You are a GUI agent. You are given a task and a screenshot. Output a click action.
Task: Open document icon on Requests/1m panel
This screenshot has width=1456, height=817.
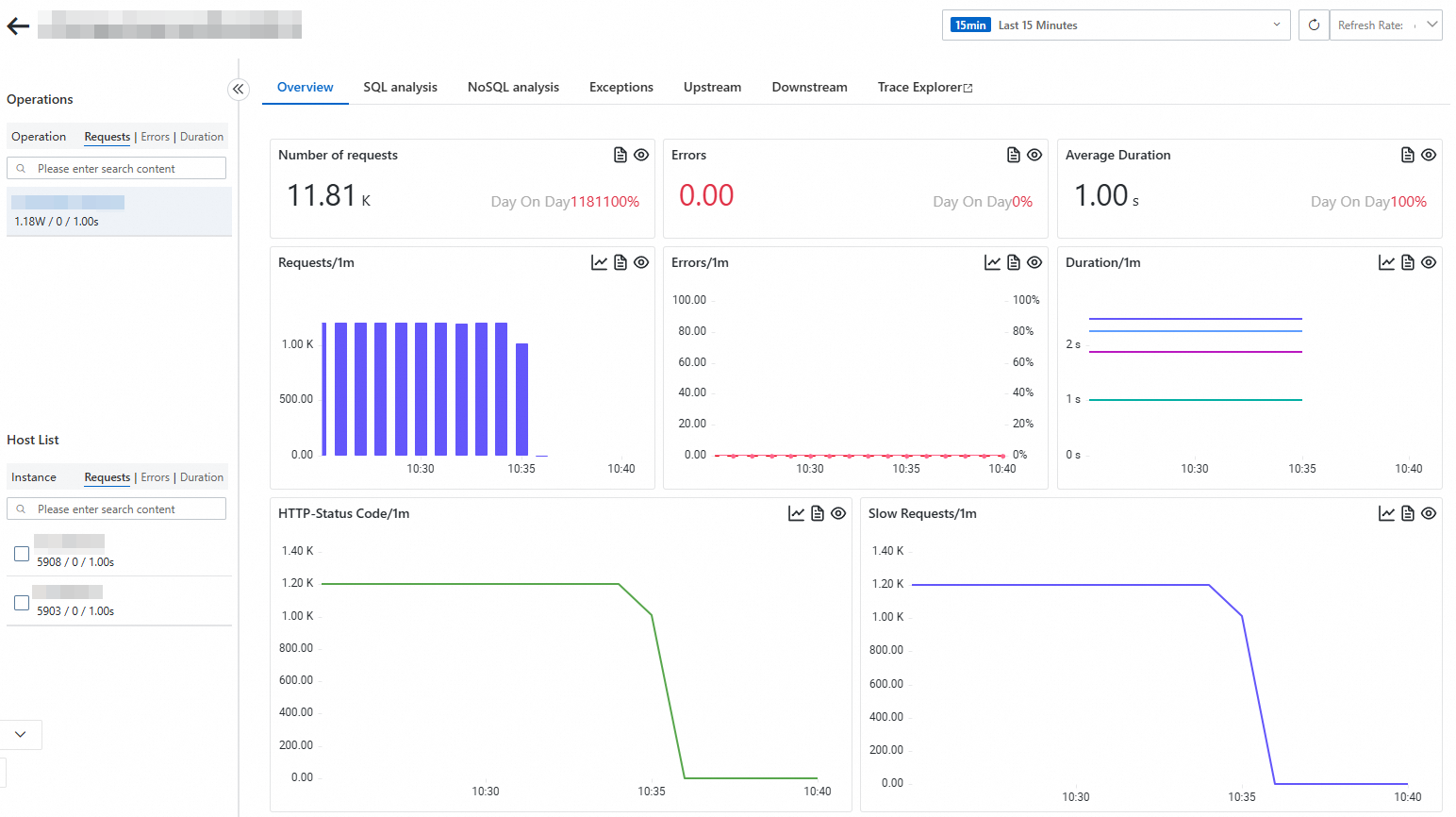(x=620, y=262)
